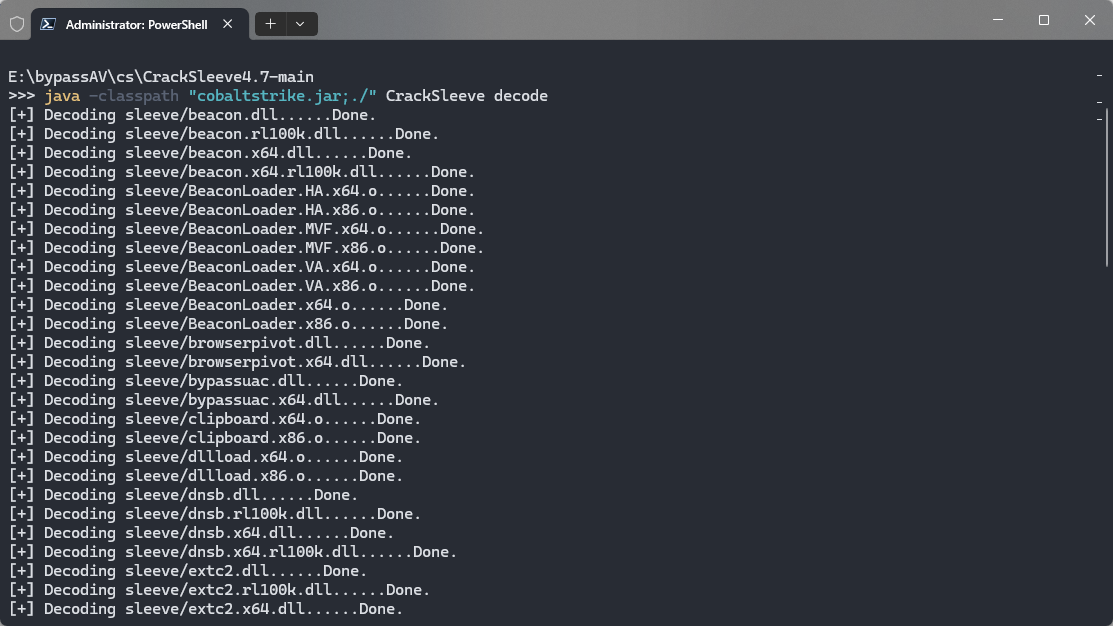Click the "cobaltstrike.jar;./" string in the command

[283, 96]
